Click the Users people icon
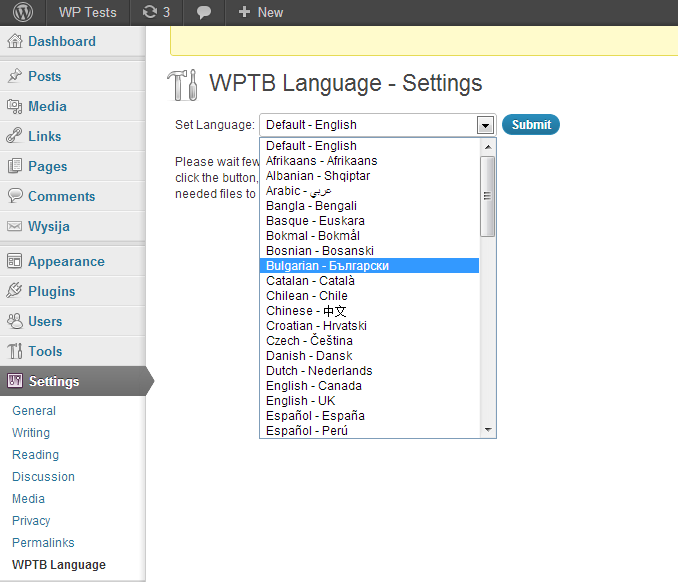Screen dimensions: 678x582 tap(15, 321)
